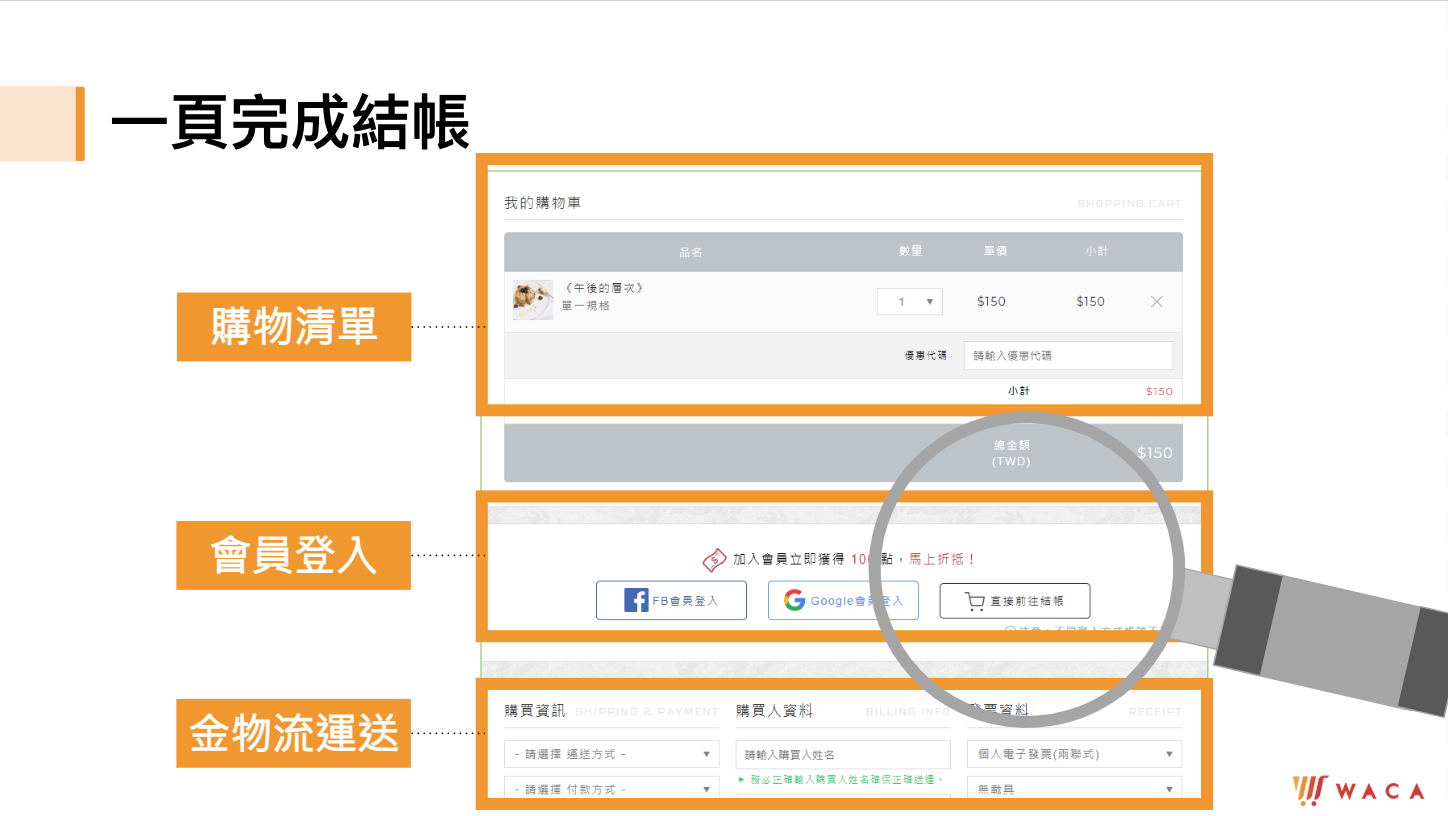Select the orange 金物流運送 label

coord(294,733)
